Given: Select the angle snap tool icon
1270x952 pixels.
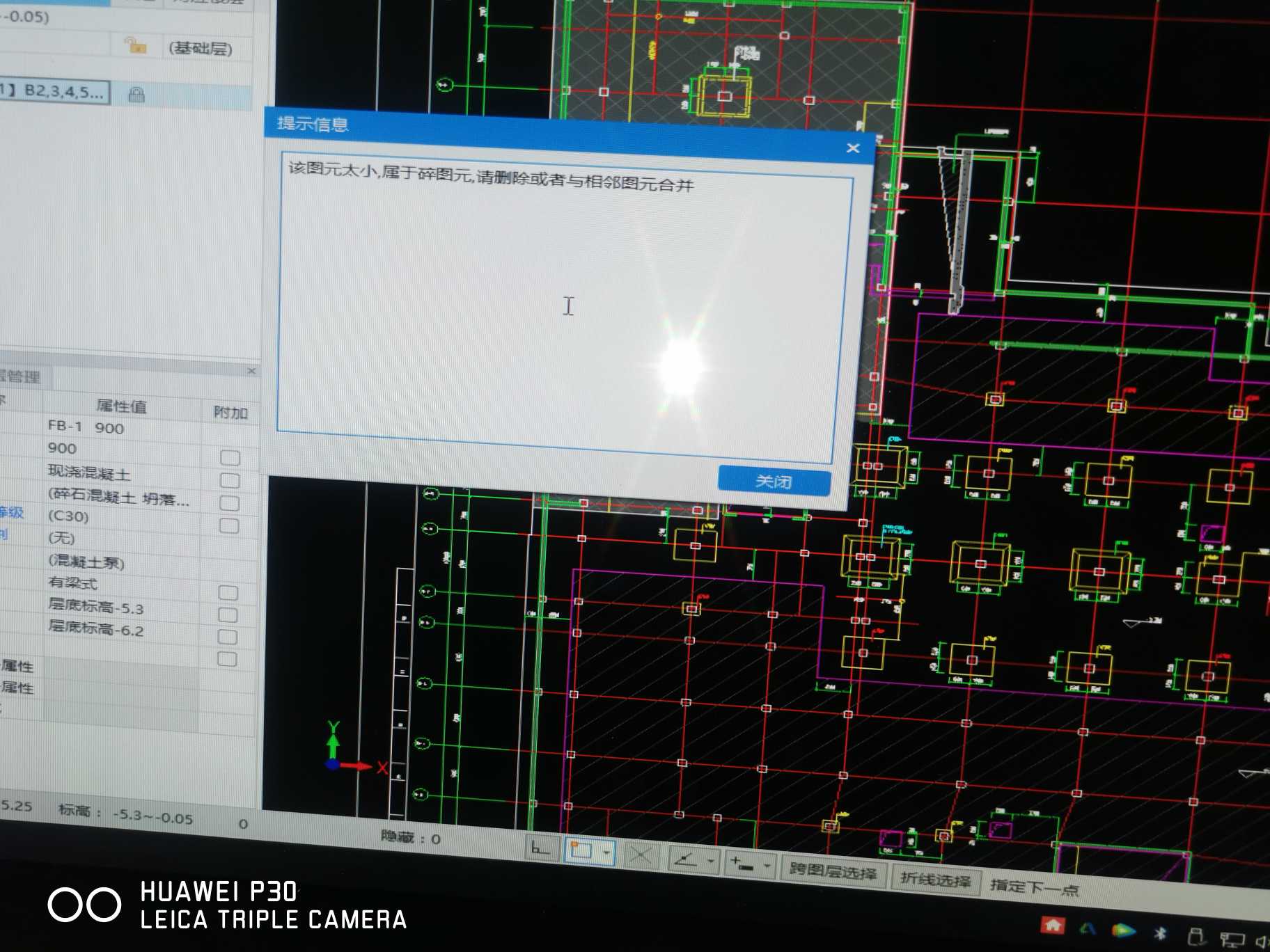Looking at the screenshot, I should tap(686, 859).
